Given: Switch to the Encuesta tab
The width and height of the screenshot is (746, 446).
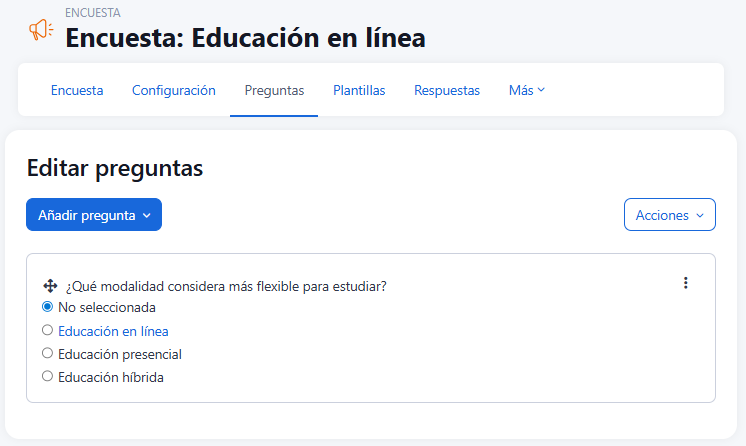Looking at the screenshot, I should point(77,90).
